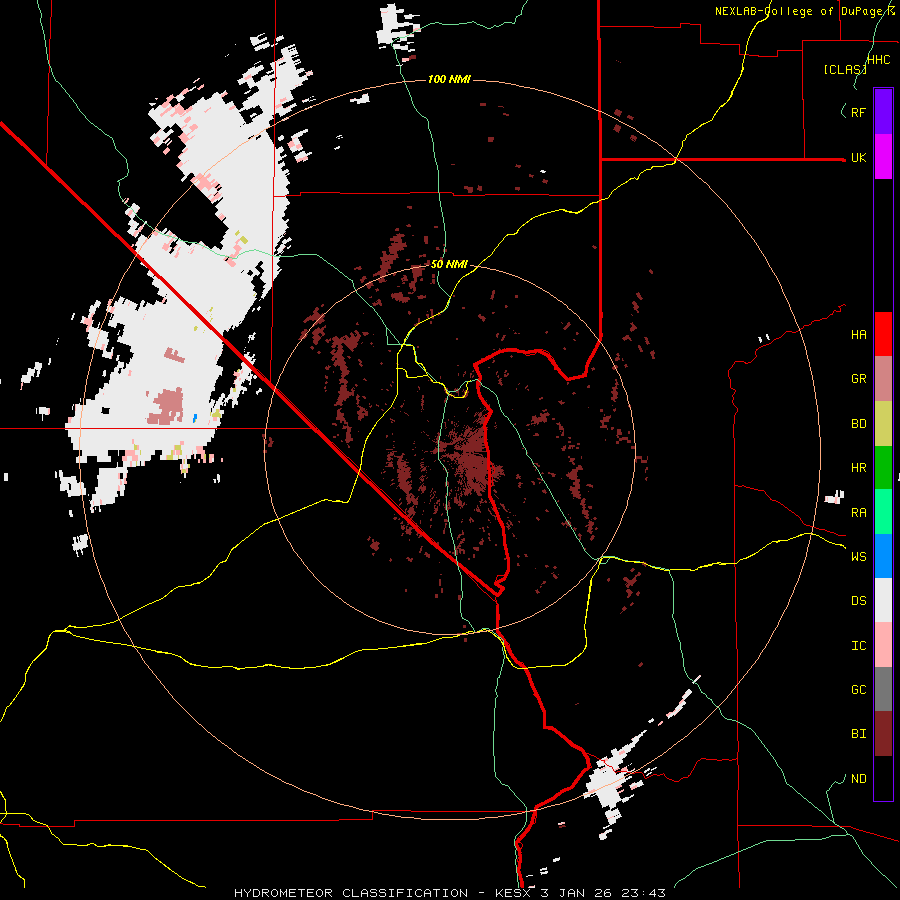
Task: Click the BD yellow-green legend swatch
Action: pyautogui.click(x=883, y=423)
